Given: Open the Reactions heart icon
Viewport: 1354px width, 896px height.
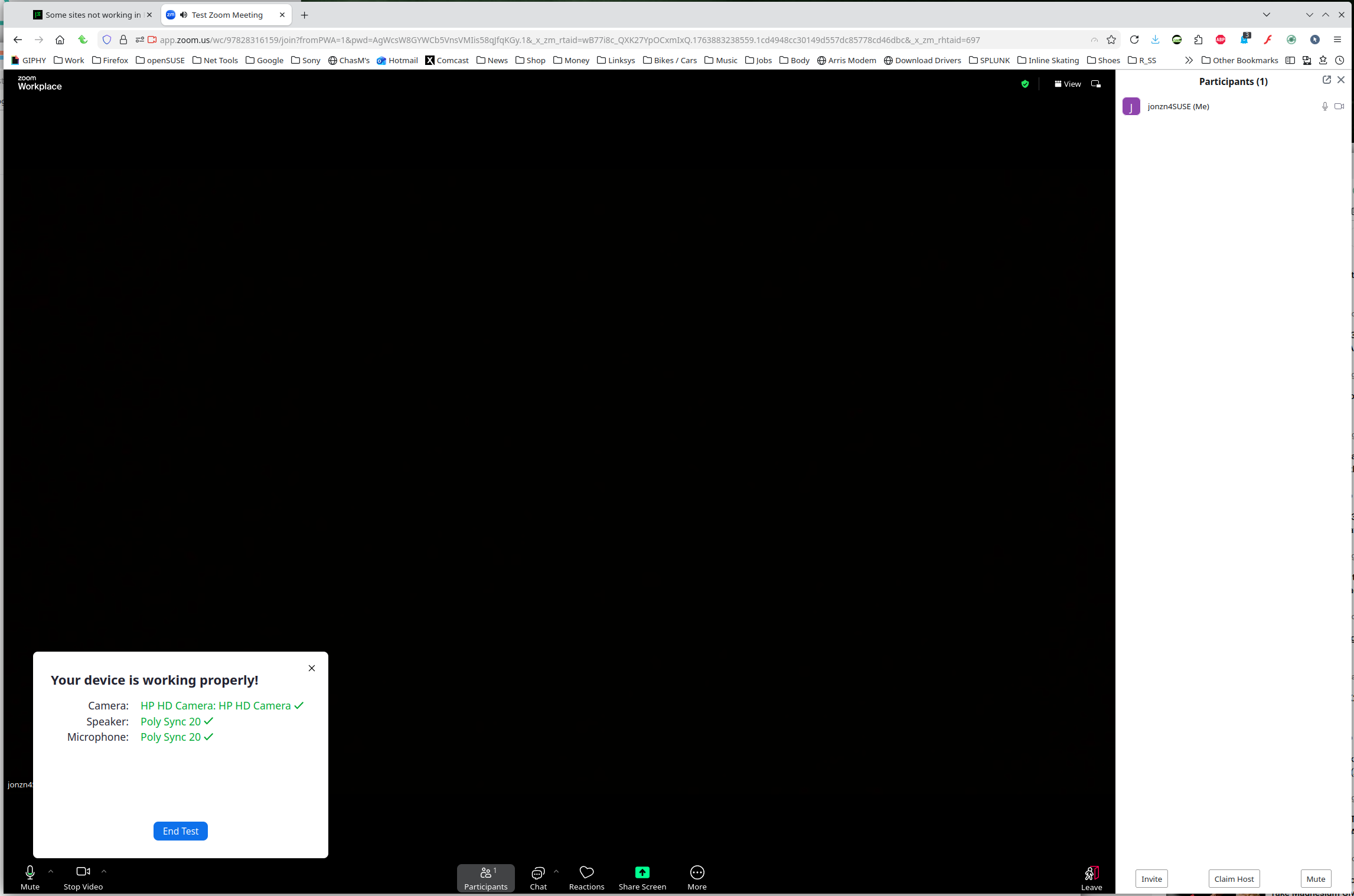Looking at the screenshot, I should click(586, 872).
